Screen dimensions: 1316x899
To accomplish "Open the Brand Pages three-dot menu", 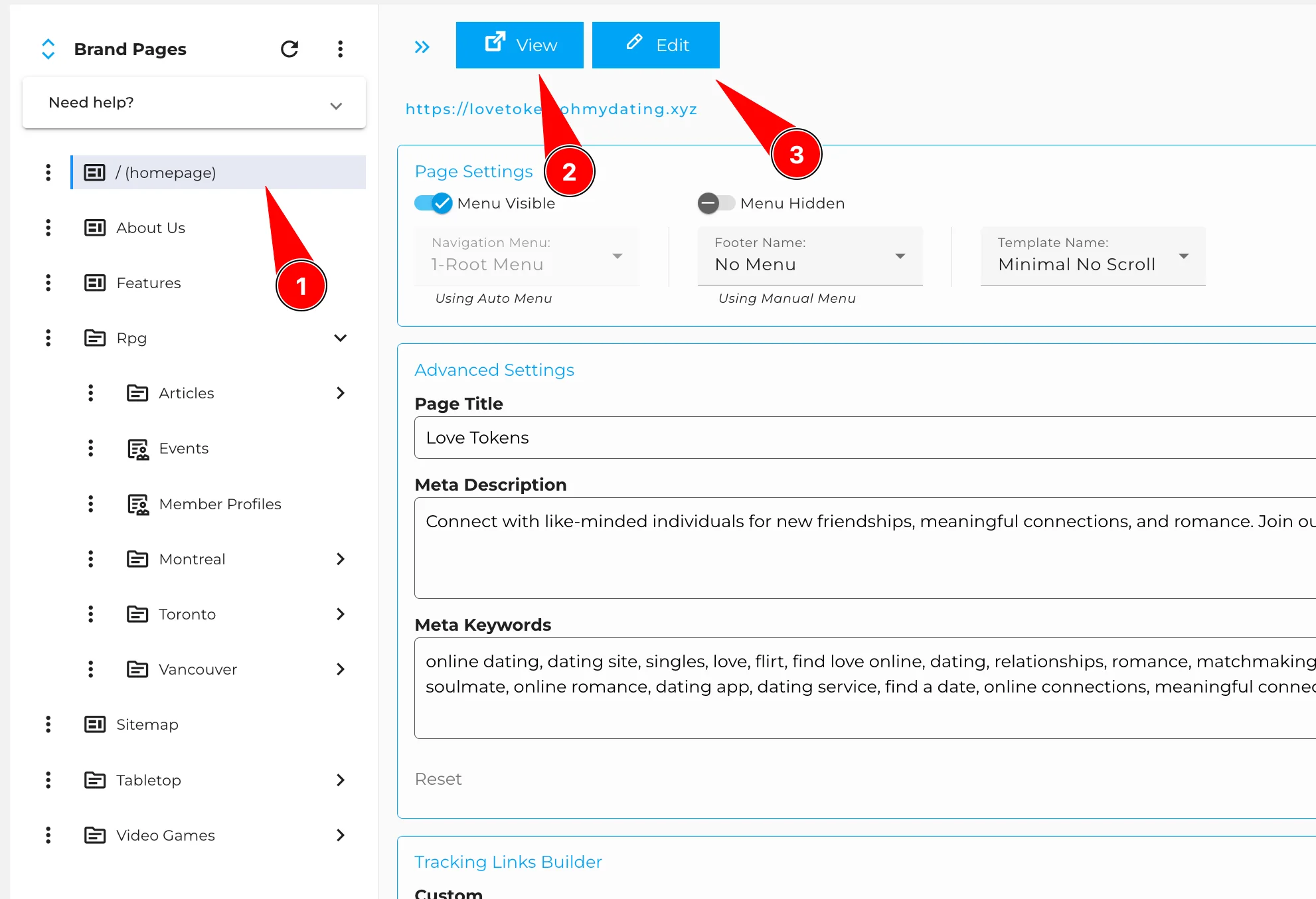I will coord(340,49).
